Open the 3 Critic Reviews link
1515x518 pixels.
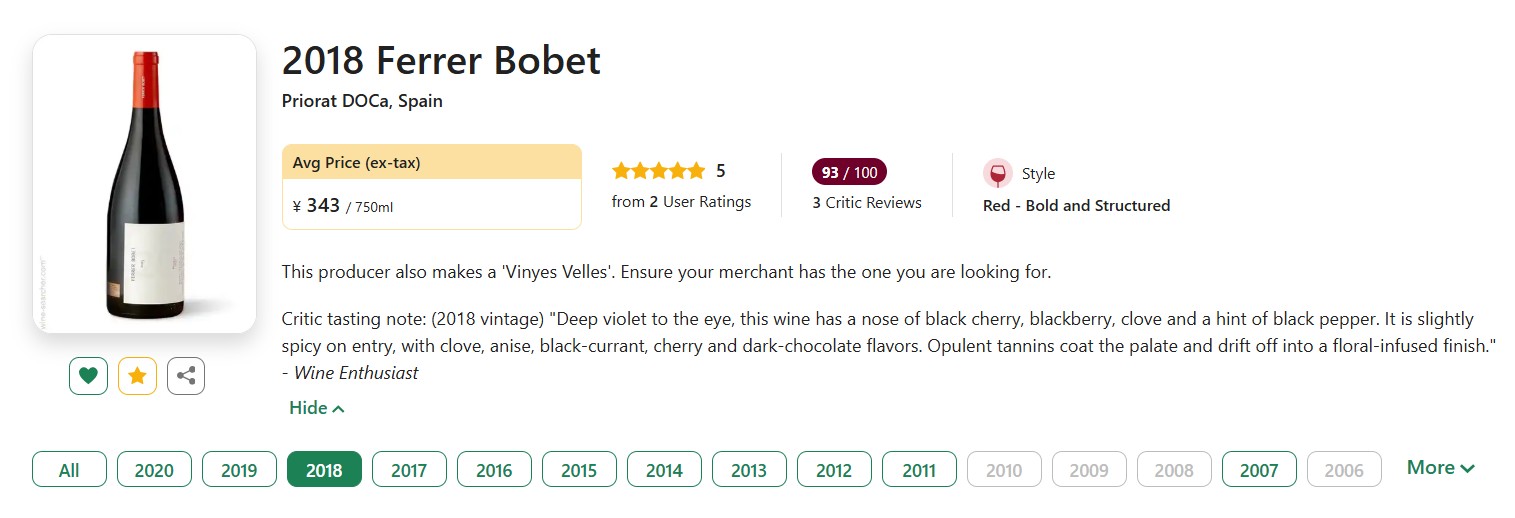pos(867,202)
